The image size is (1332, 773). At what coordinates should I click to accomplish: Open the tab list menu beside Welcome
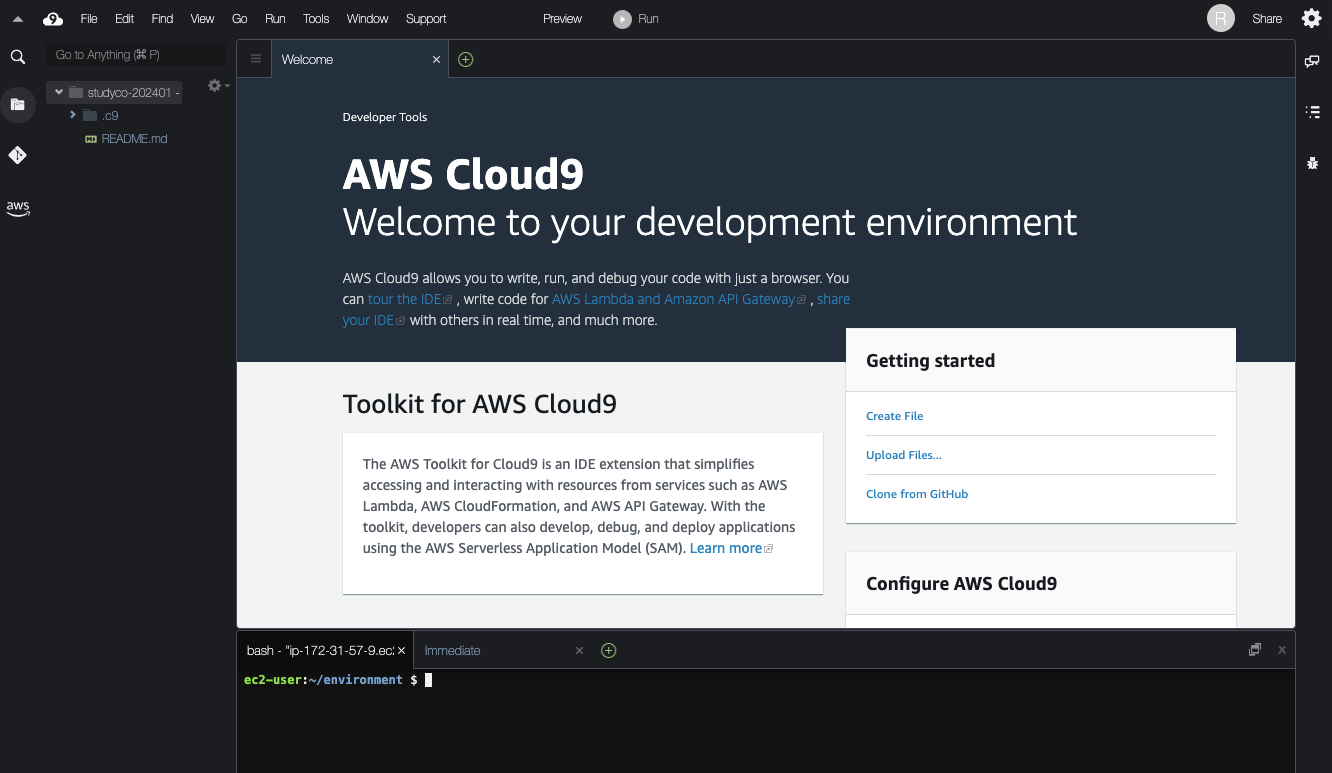254,58
